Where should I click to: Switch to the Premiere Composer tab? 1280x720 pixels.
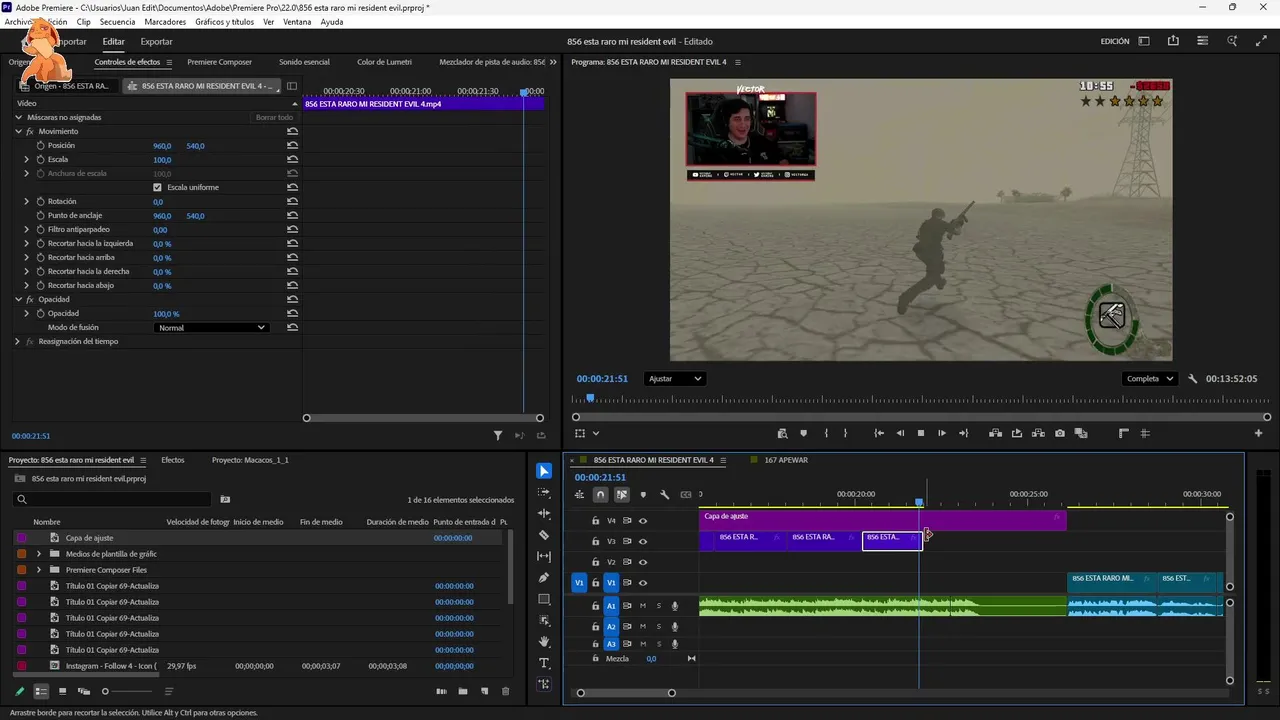(x=219, y=62)
